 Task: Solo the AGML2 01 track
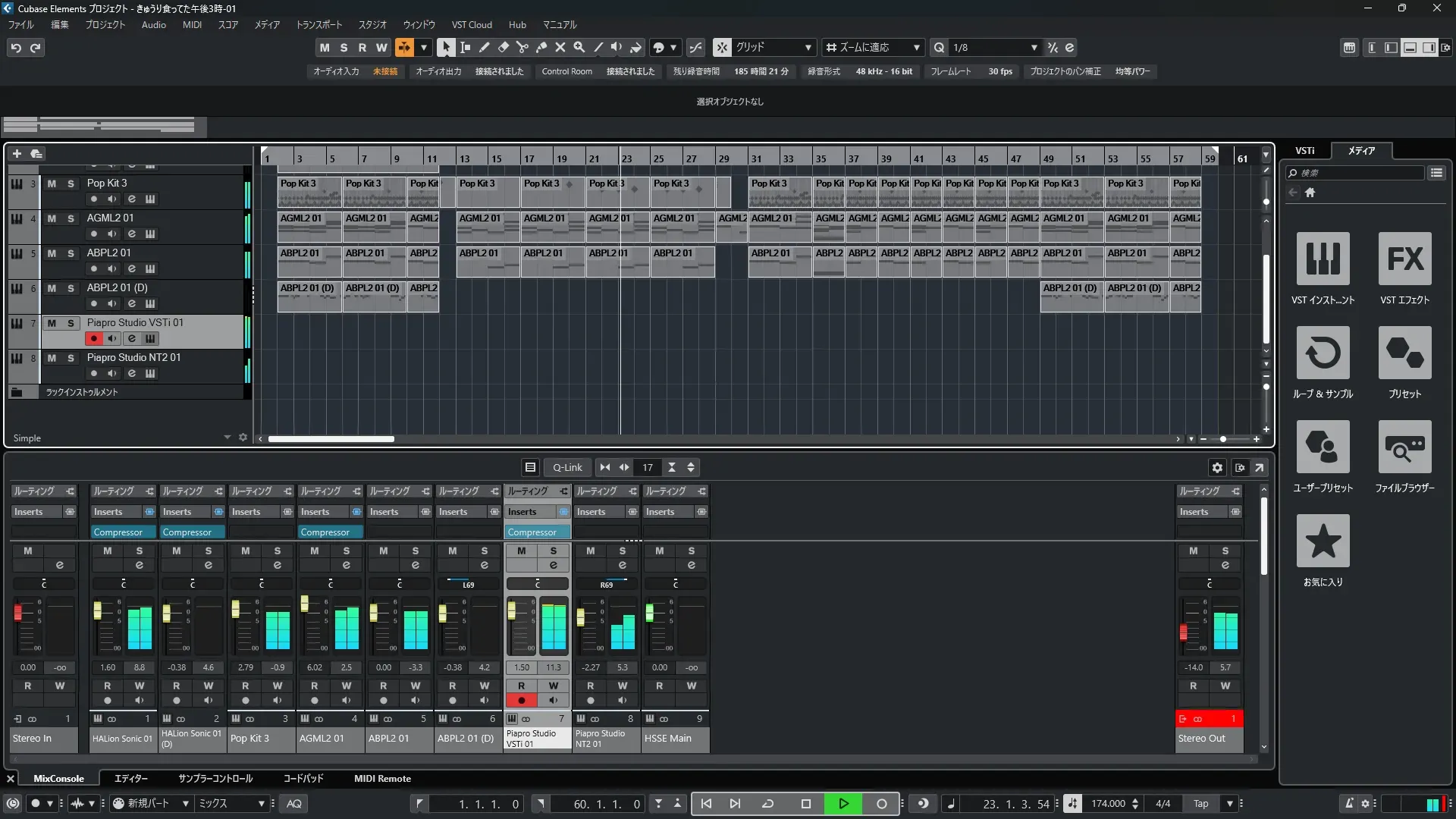click(x=71, y=218)
